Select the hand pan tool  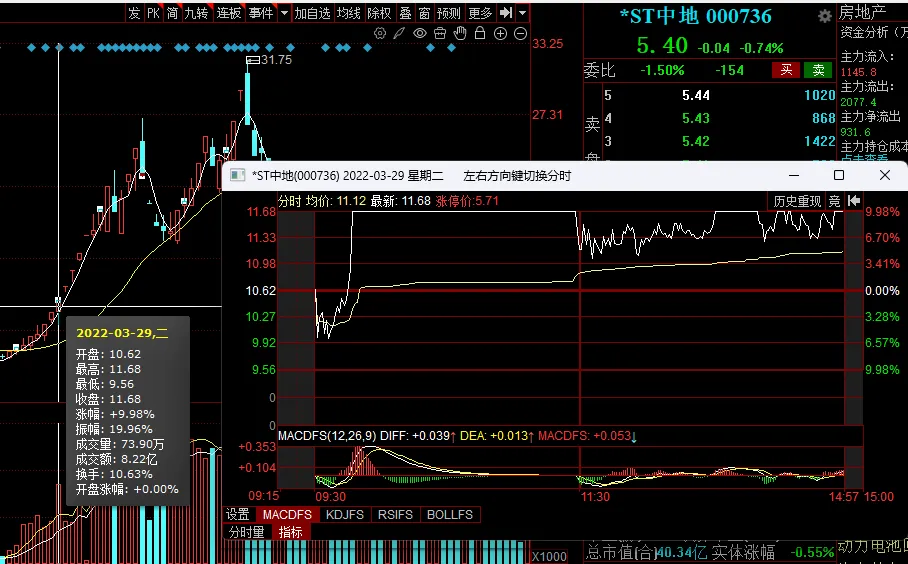point(460,34)
